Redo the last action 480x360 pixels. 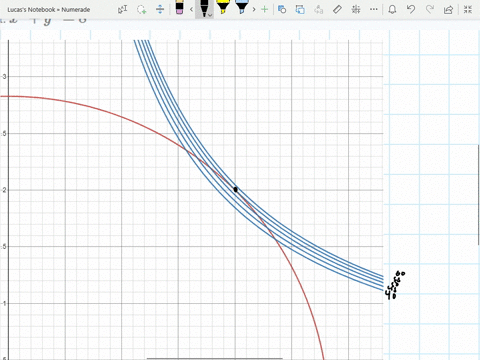point(430,9)
